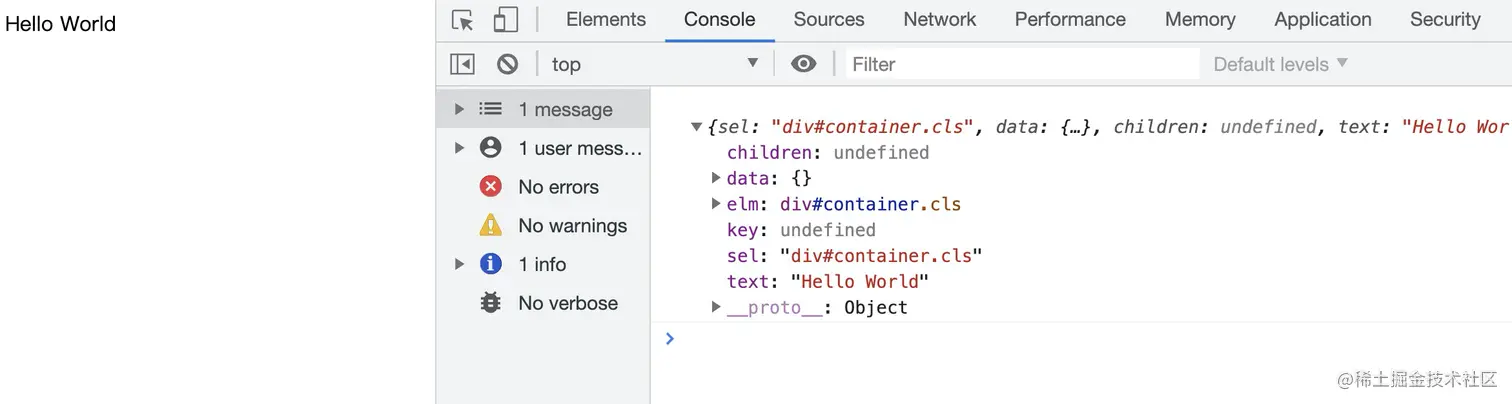This screenshot has width=1512, height=404.
Task: Switch to the Network tab
Action: click(x=939, y=20)
